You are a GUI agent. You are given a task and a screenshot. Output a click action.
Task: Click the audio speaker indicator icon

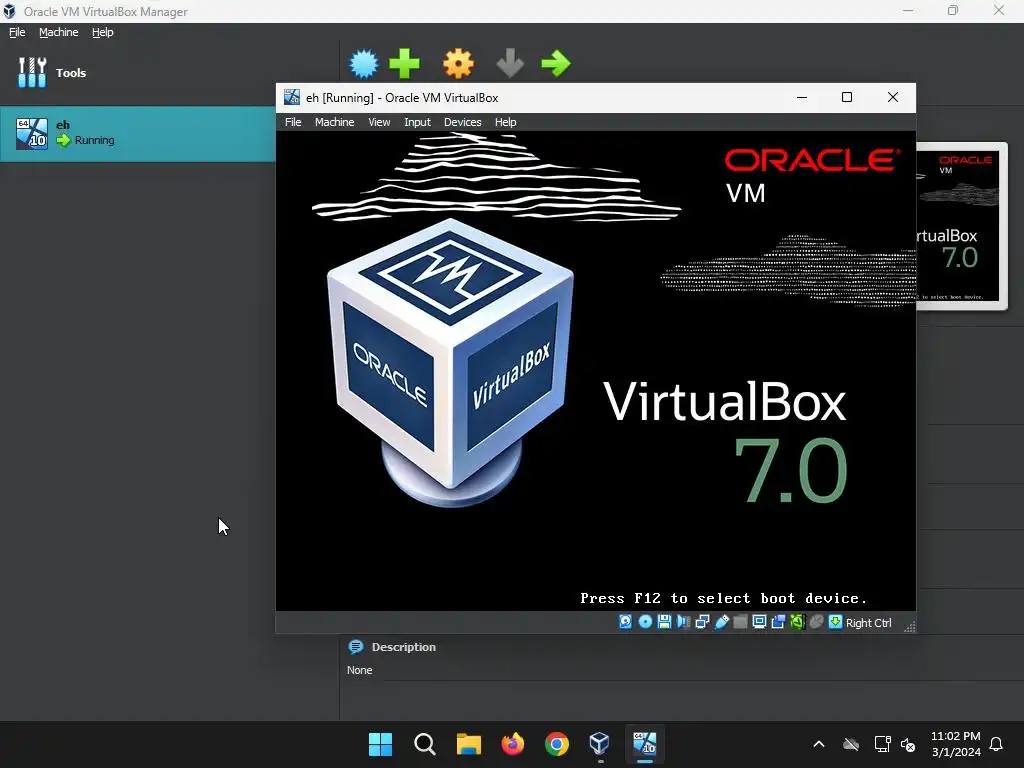(683, 622)
